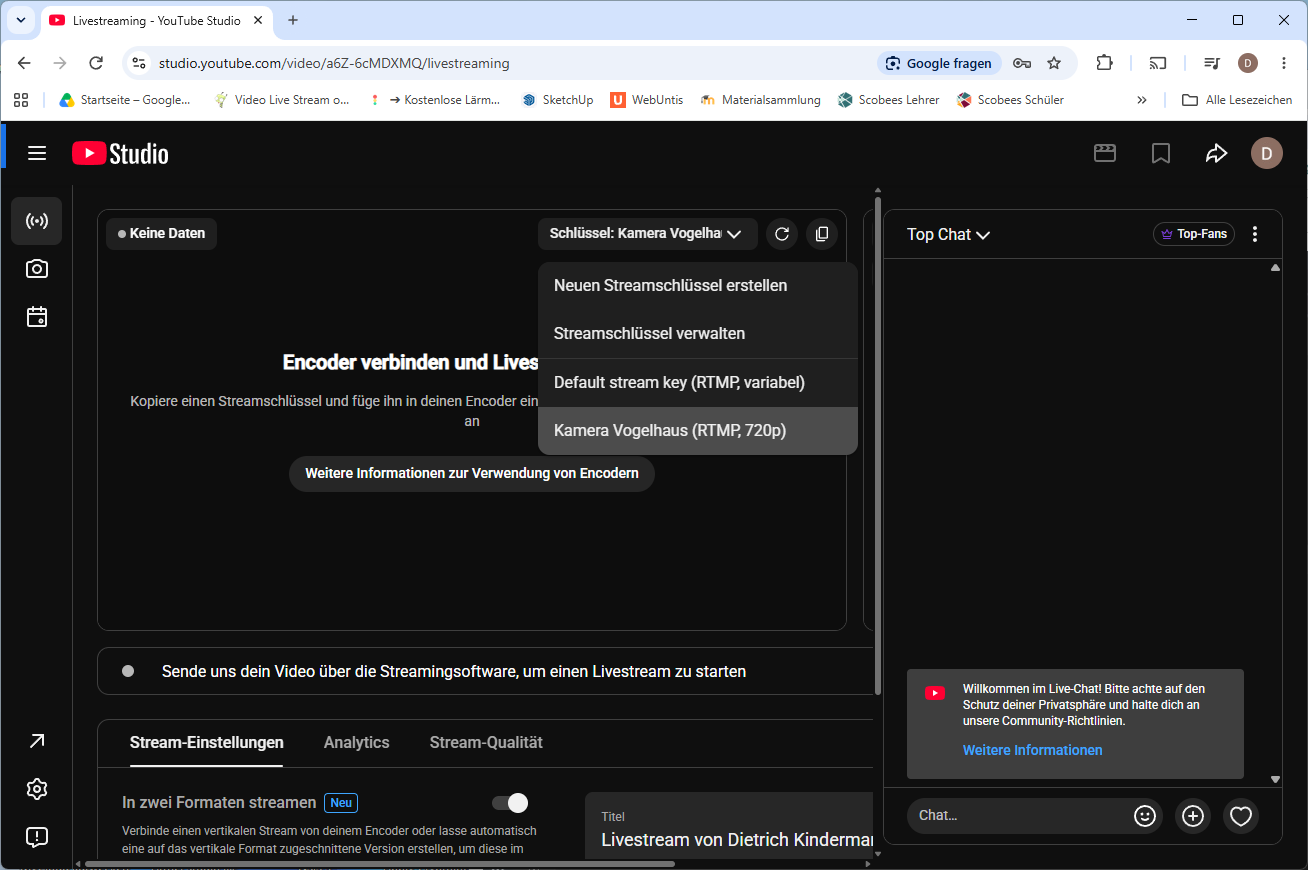Click the heart reaction icon in chat
Screen dimensions: 1308x870
pyautogui.click(x=1241, y=816)
